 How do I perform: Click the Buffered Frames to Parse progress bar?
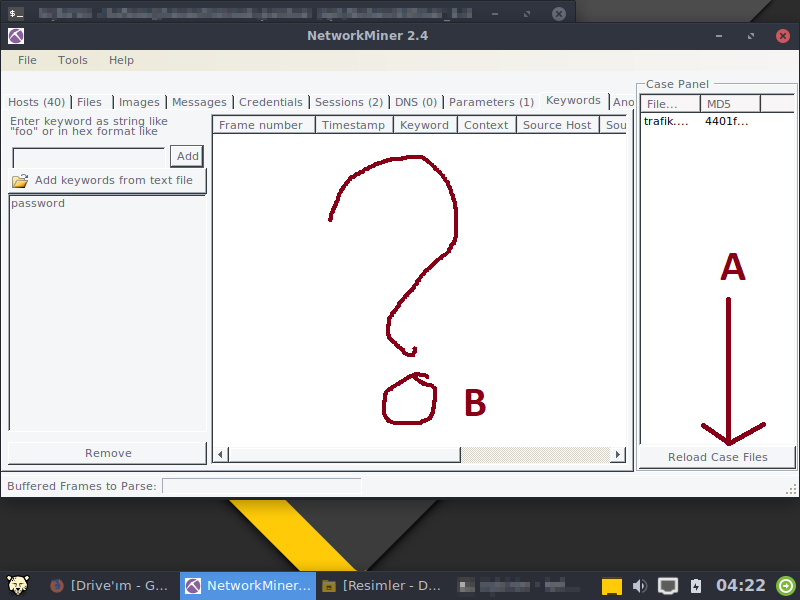(x=262, y=486)
